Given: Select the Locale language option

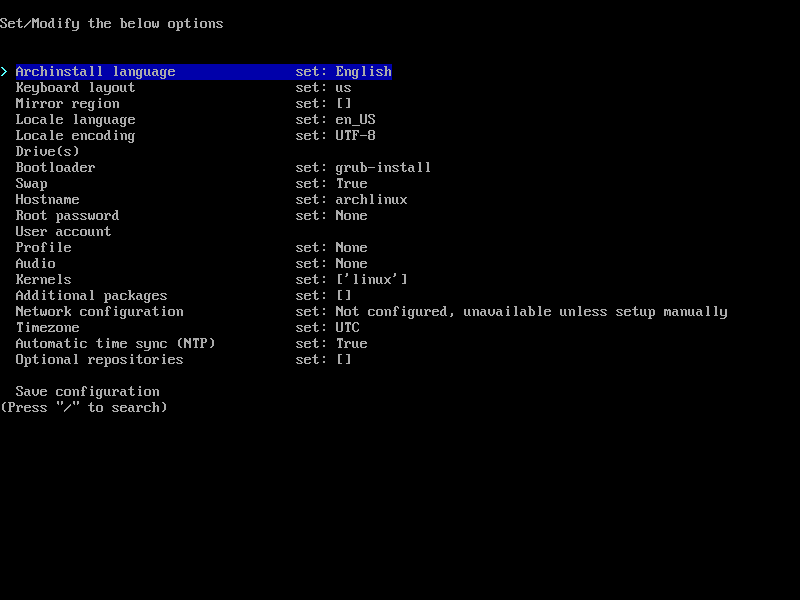Looking at the screenshot, I should (x=76, y=120).
